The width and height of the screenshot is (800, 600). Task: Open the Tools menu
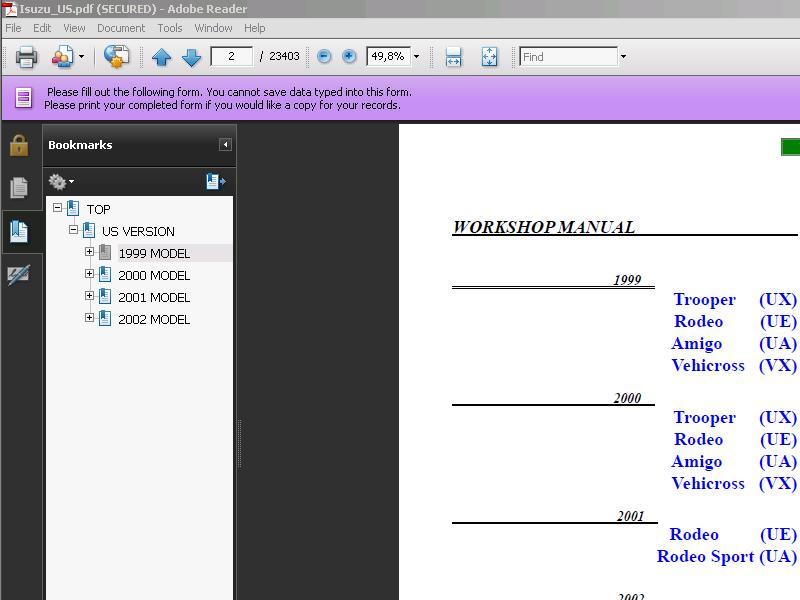tap(170, 28)
